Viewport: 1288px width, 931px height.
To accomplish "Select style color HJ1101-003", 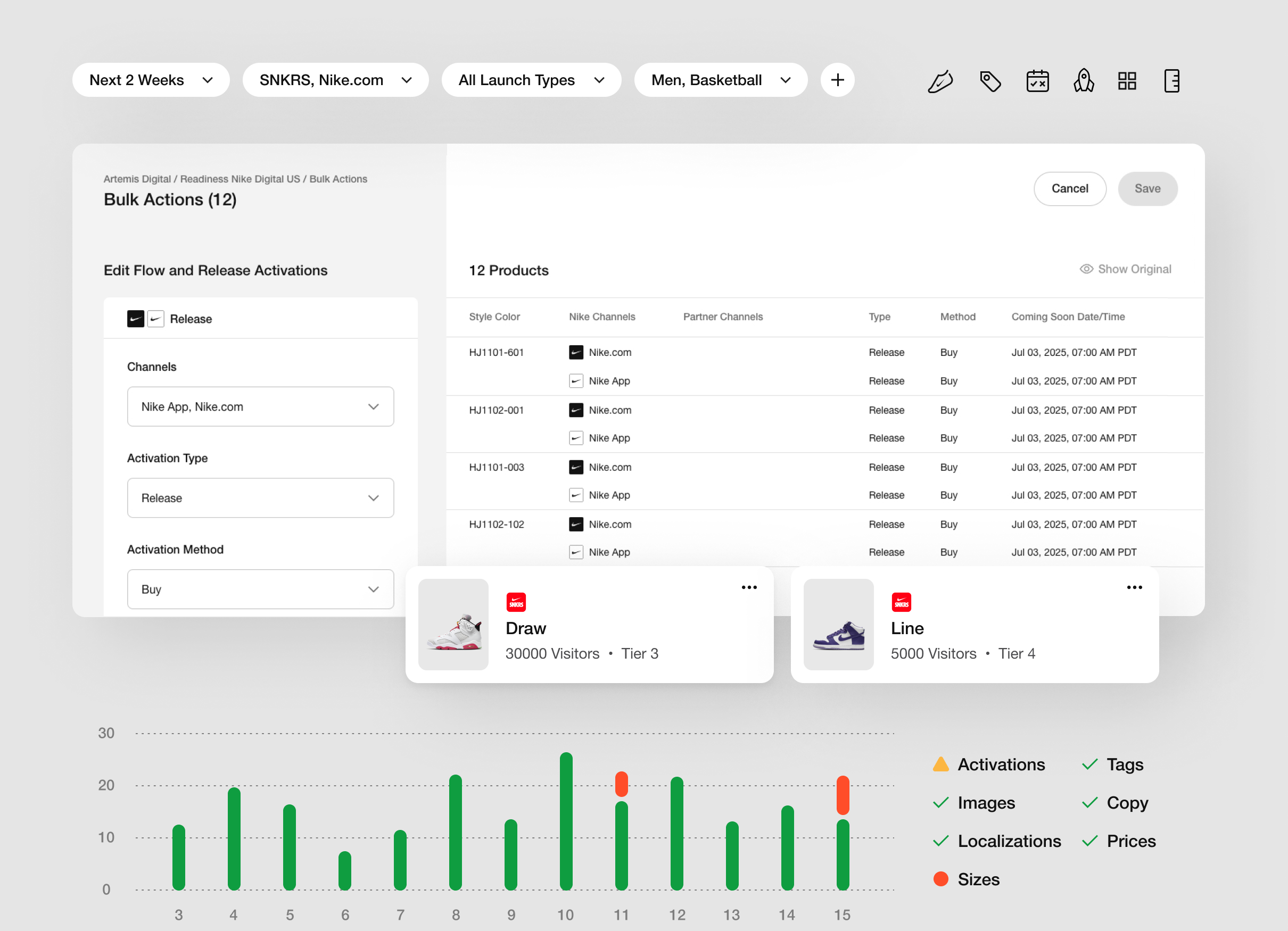I will pyautogui.click(x=496, y=467).
